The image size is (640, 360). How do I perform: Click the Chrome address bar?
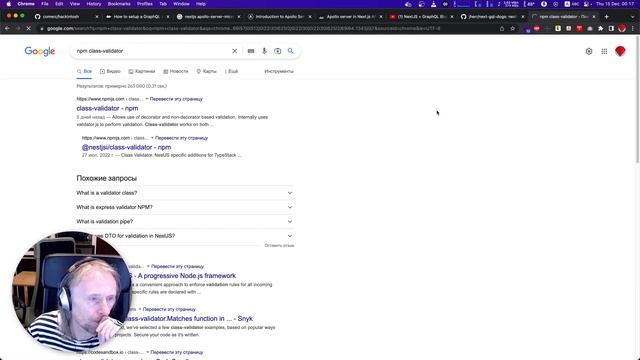pyautogui.click(x=261, y=29)
